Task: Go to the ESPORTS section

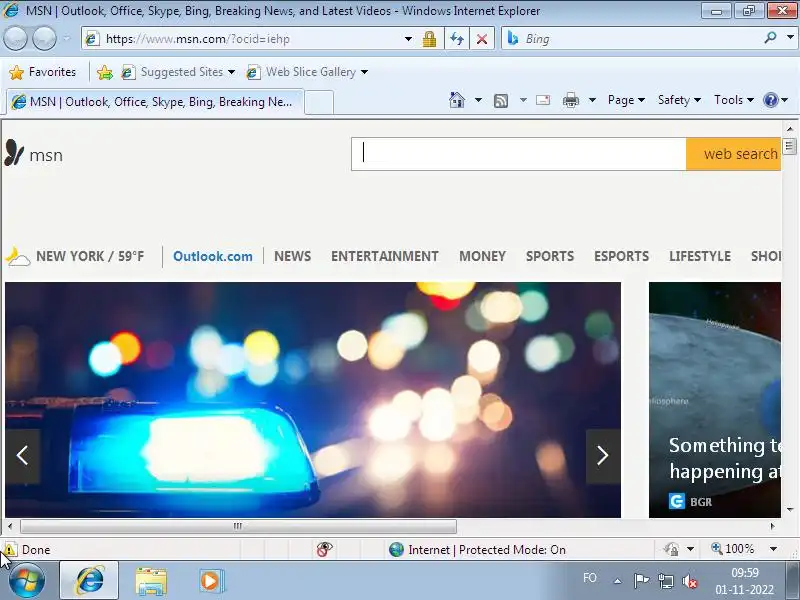Action: point(621,256)
